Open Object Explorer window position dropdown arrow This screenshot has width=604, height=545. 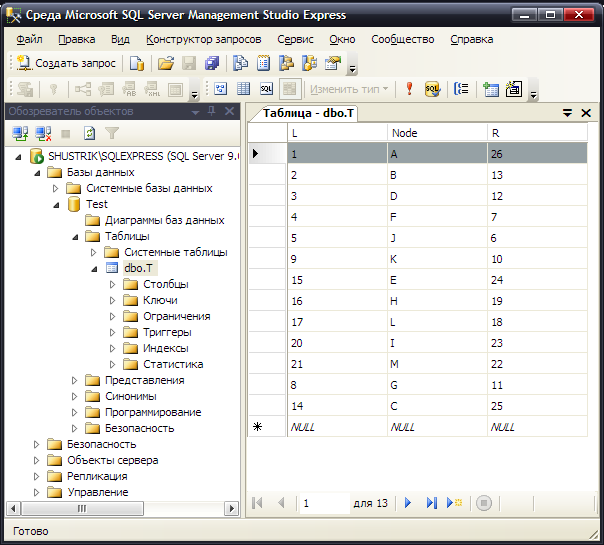(196, 112)
